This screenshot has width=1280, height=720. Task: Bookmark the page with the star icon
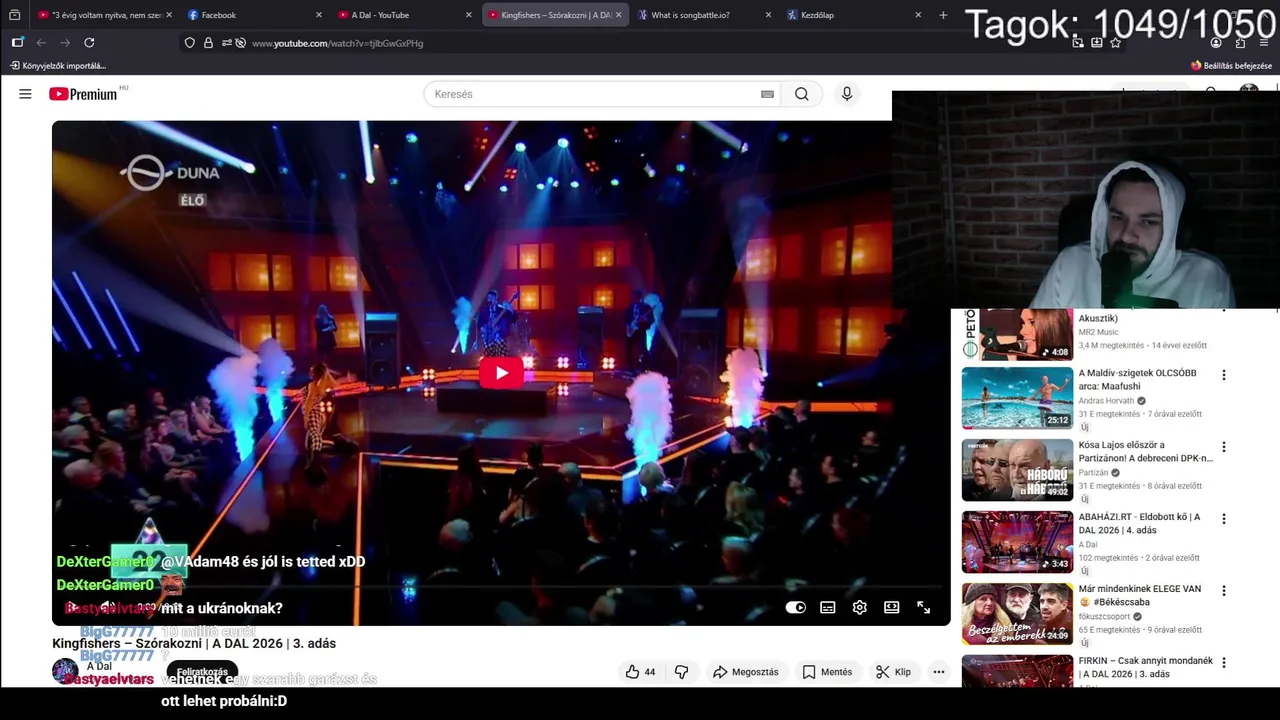1116,43
